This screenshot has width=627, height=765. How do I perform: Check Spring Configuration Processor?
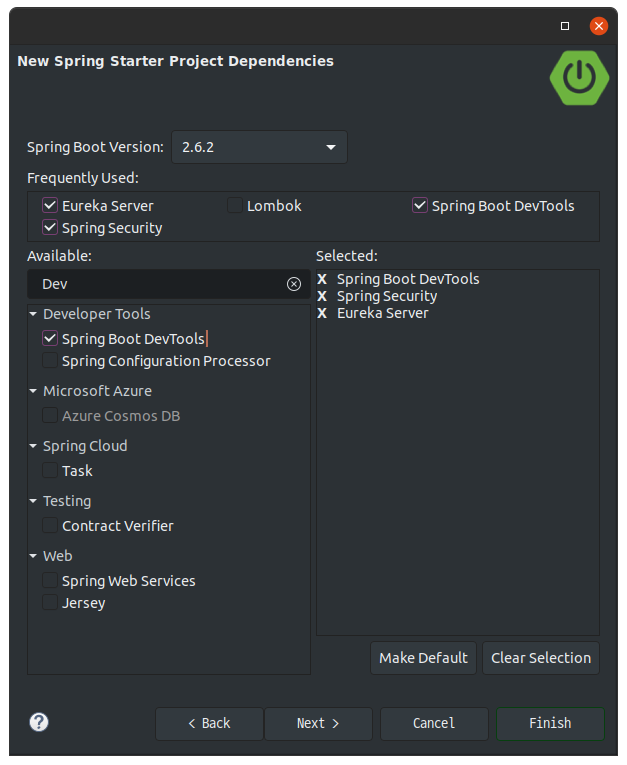pyautogui.click(x=50, y=361)
